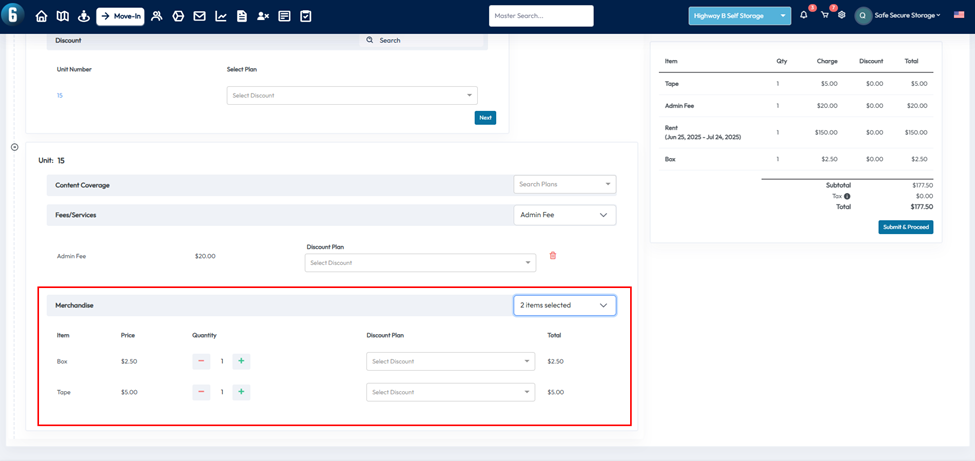Increase Tape quantity with plus button
975x461 pixels.
[241, 392]
